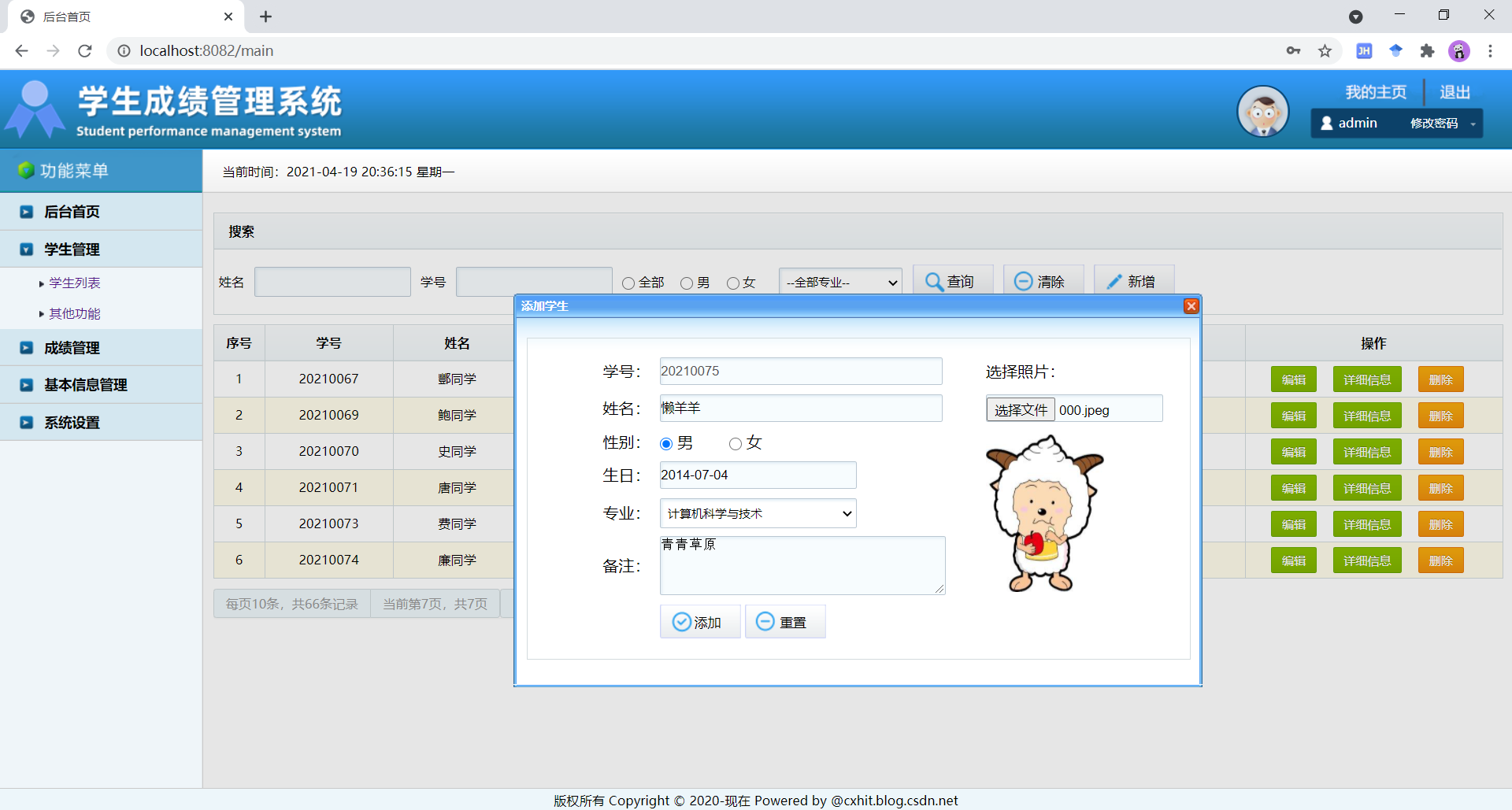This screenshot has width=1512, height=810.
Task: Click the sheep photo preview thumbnail
Action: point(1045,513)
